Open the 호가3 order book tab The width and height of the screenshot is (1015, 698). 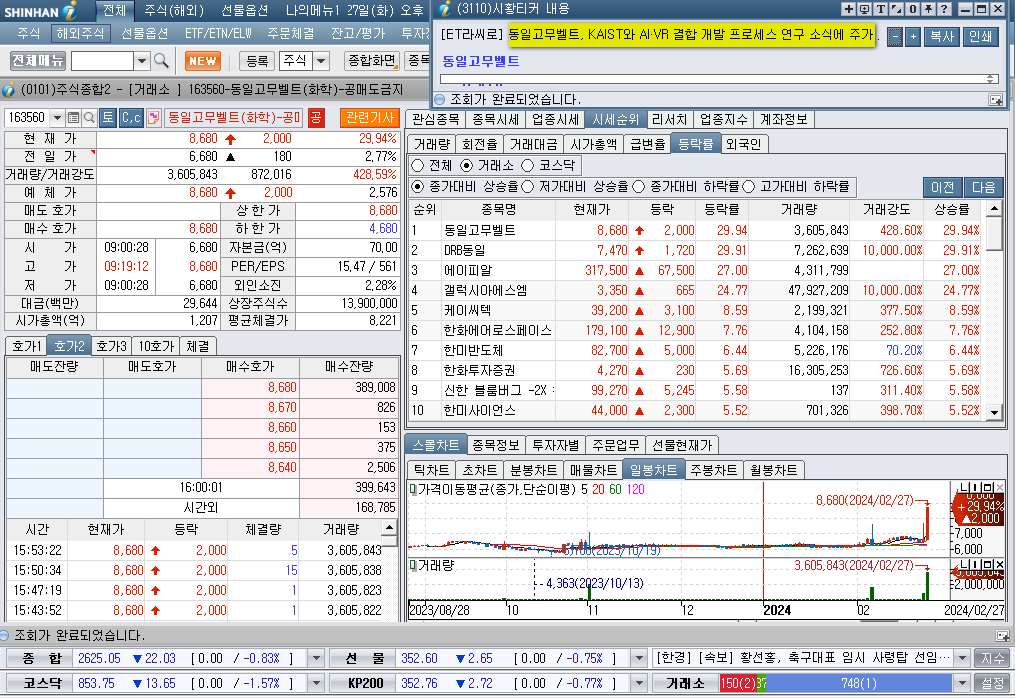point(111,346)
